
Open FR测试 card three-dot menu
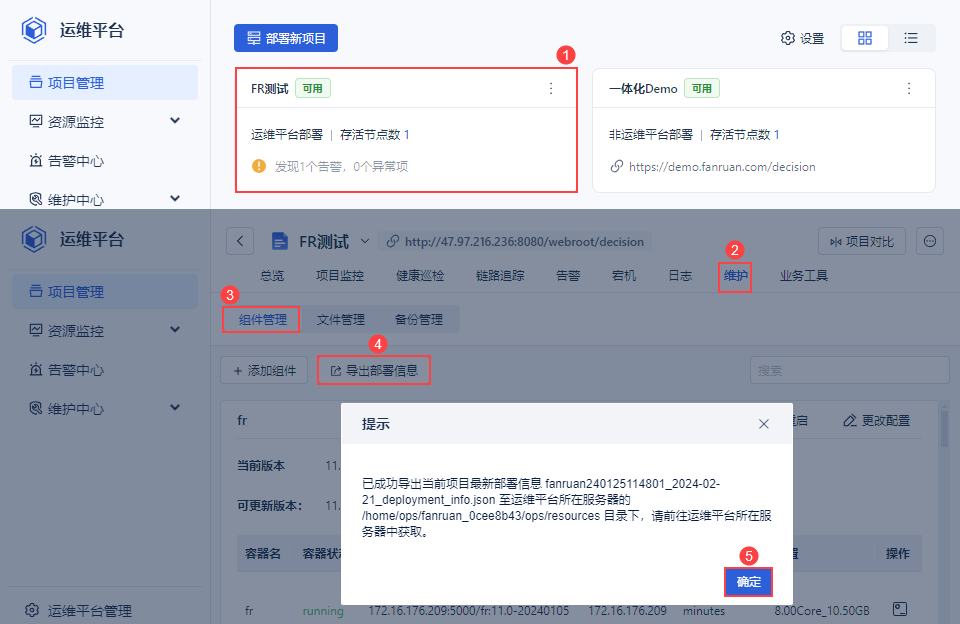pyautogui.click(x=551, y=89)
